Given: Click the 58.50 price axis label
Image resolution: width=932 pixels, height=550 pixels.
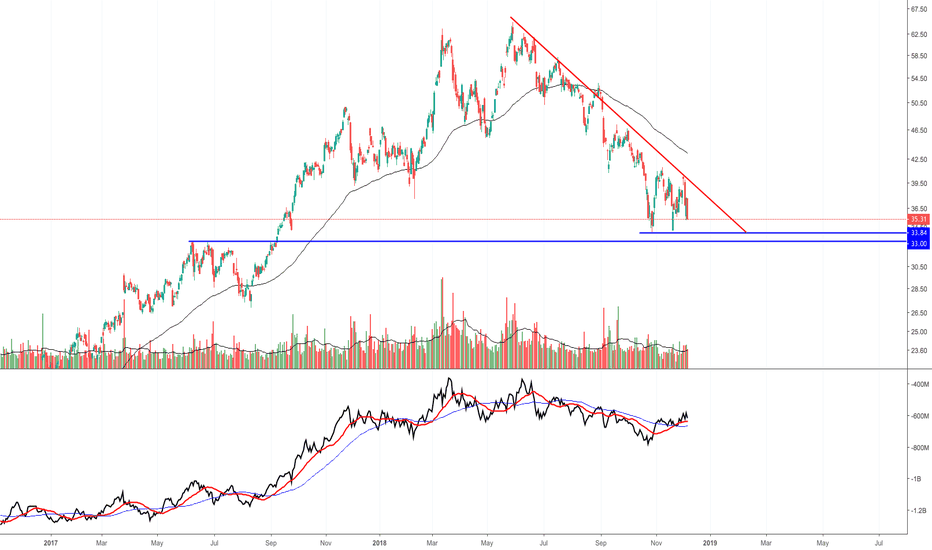Looking at the screenshot, I should coord(919,56).
